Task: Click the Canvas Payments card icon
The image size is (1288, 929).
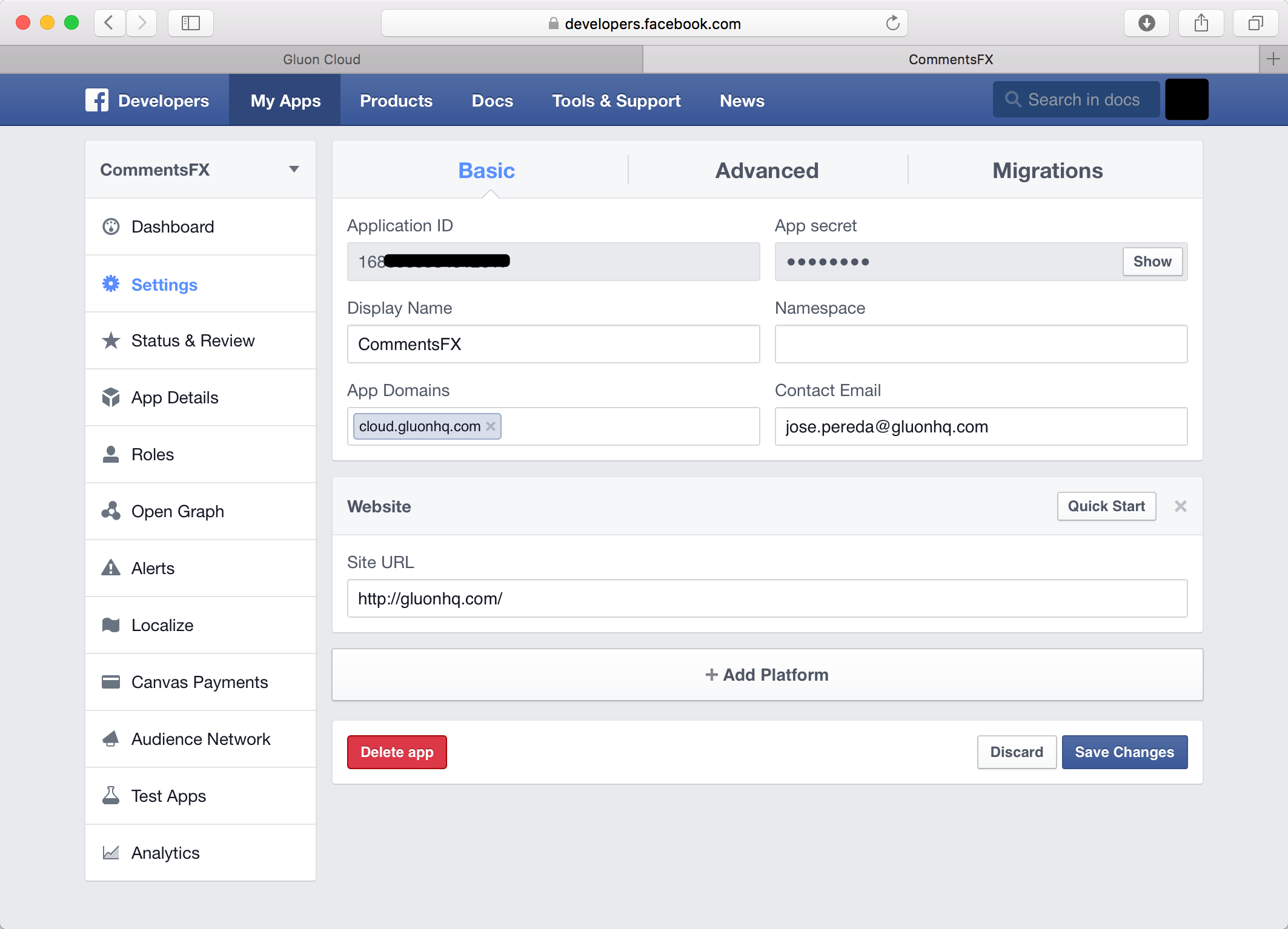Action: [111, 682]
